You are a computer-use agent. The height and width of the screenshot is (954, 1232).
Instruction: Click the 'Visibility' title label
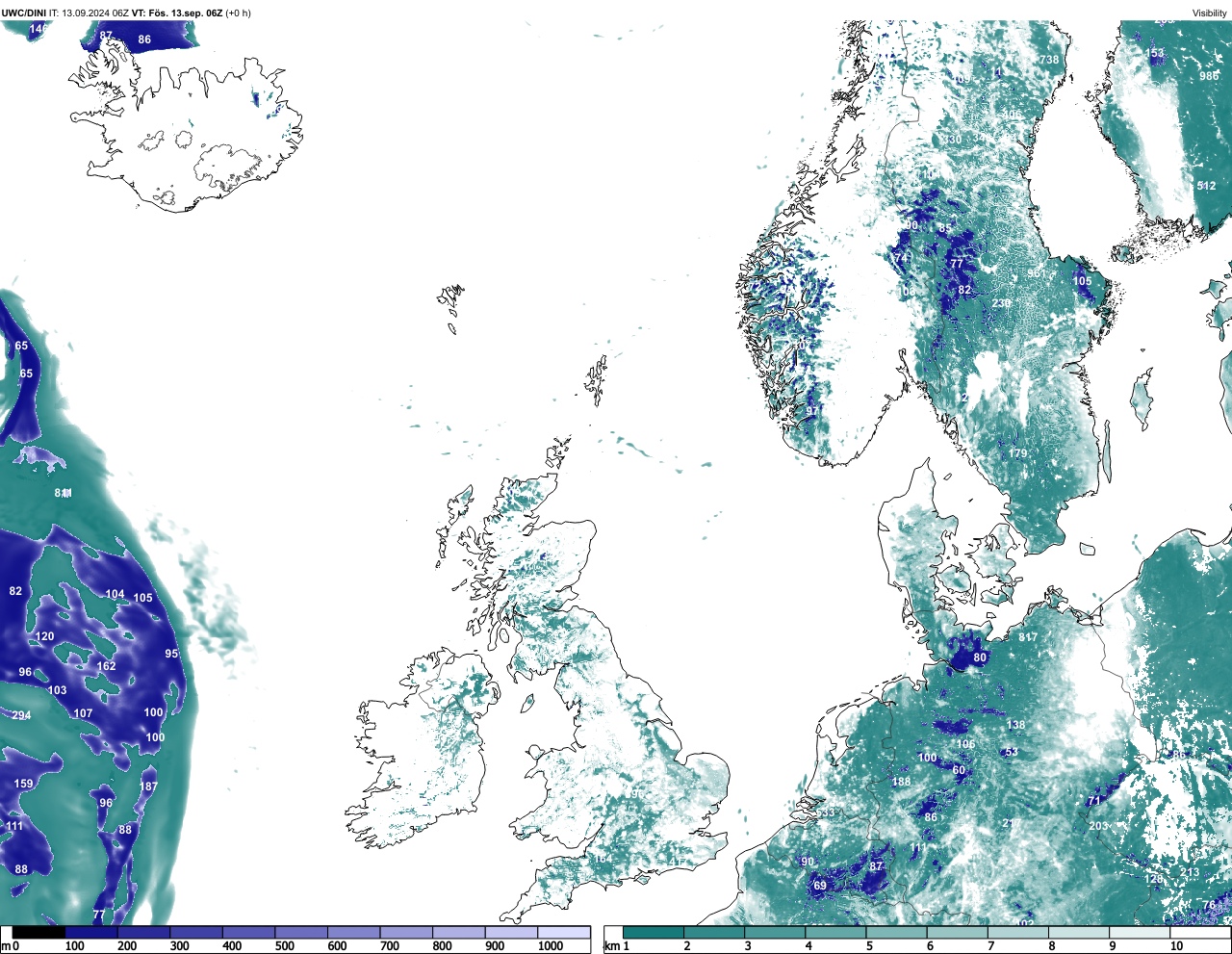pyautogui.click(x=1210, y=13)
